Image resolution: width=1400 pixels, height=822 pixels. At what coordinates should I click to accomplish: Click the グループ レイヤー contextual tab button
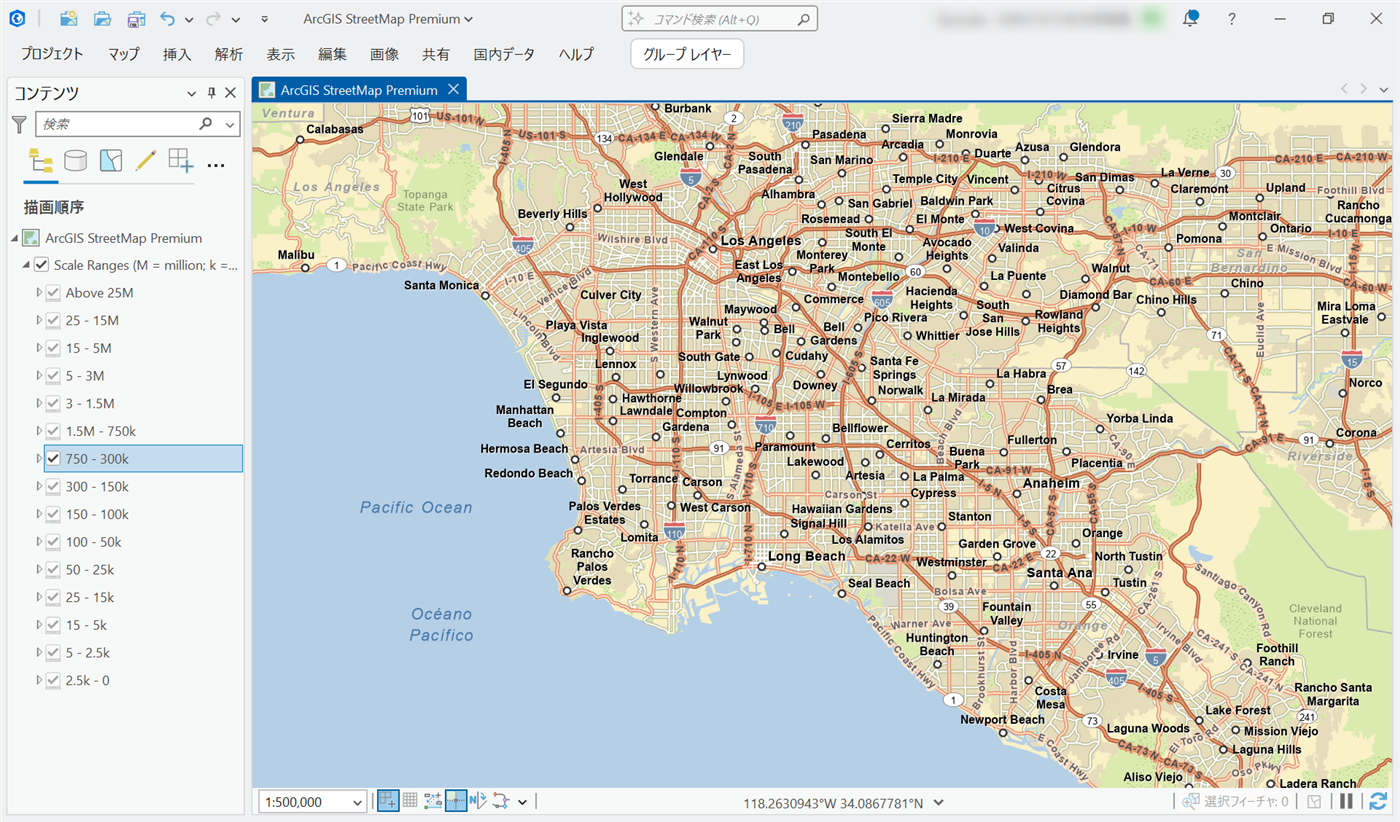687,54
